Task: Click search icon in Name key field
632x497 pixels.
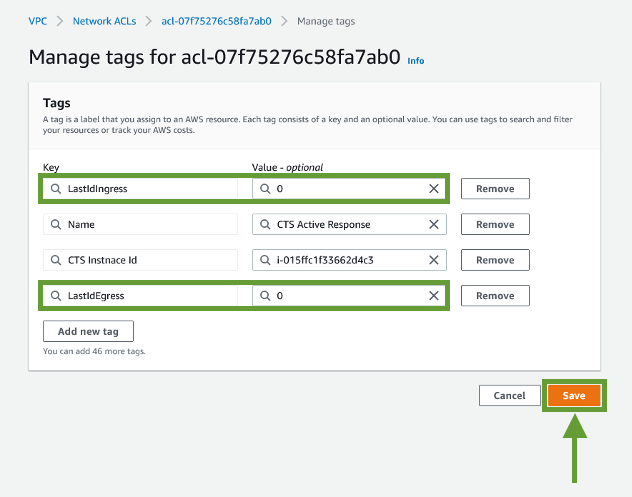Action: click(x=56, y=225)
